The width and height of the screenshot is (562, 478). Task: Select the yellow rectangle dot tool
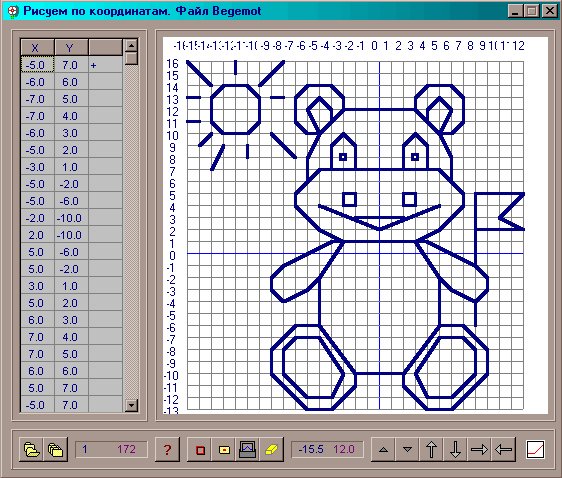coord(224,449)
